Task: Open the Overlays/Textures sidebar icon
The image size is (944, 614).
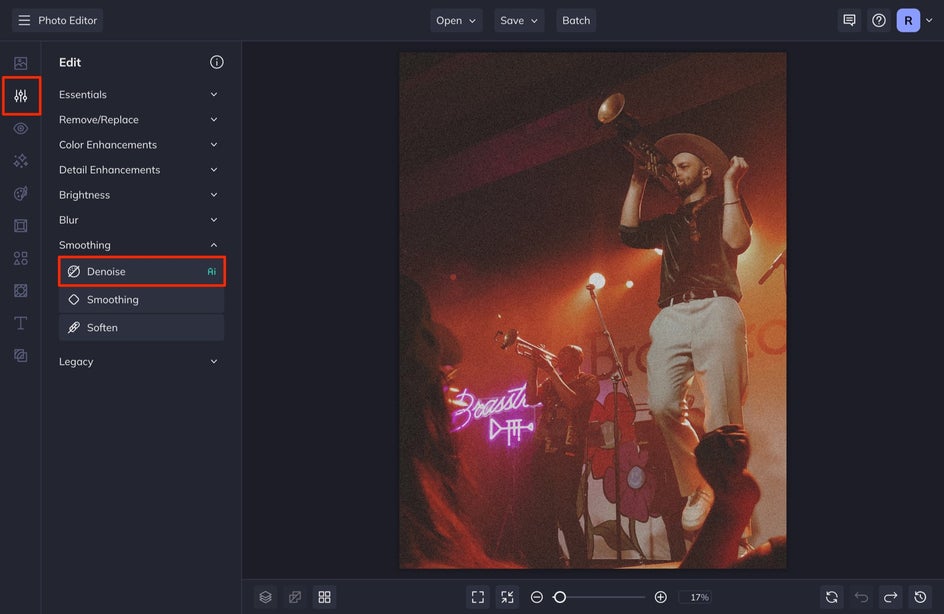Action: coord(20,291)
